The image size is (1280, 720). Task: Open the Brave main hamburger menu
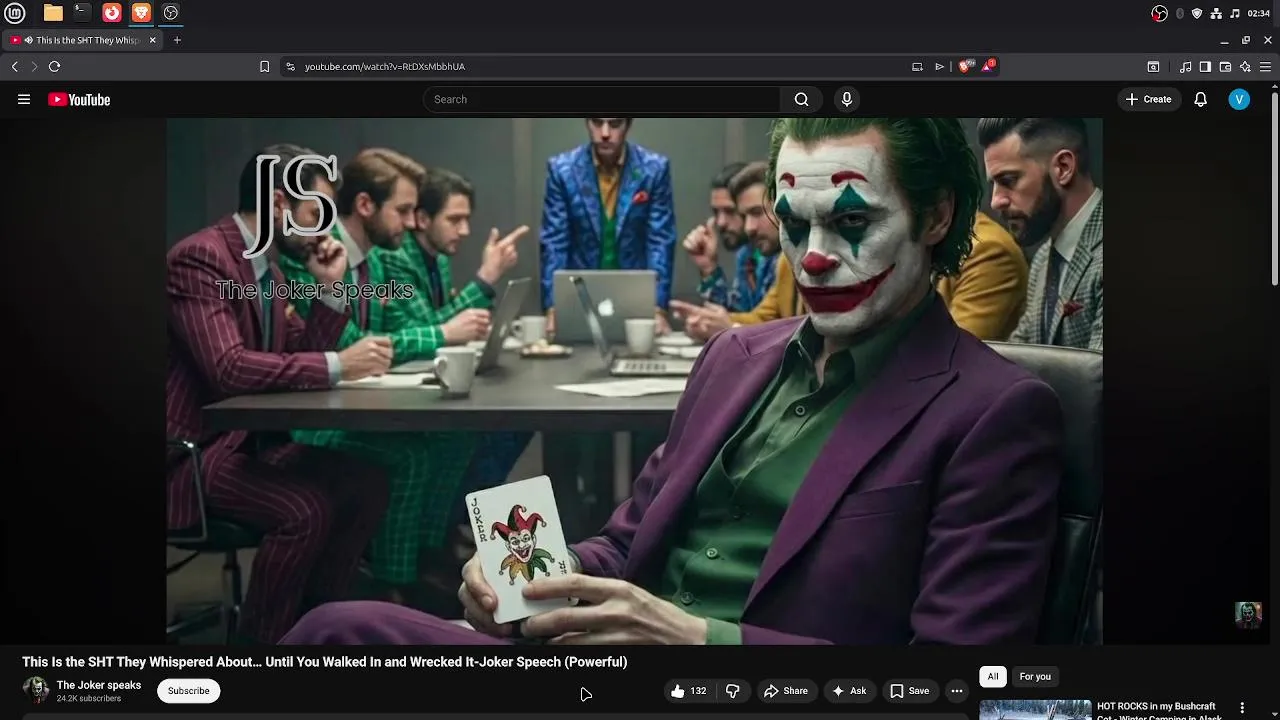[1266, 66]
